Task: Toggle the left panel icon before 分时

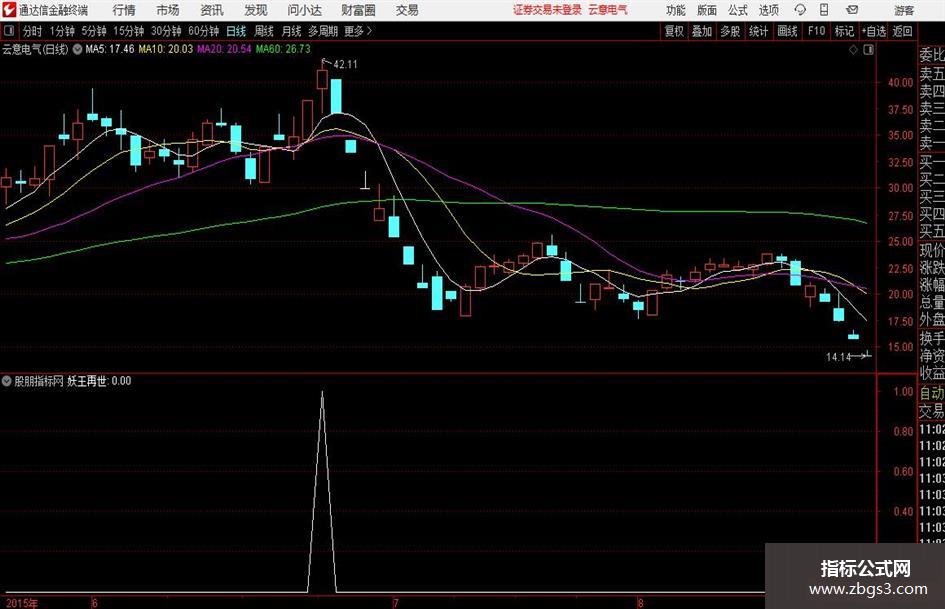Action: tap(9, 31)
